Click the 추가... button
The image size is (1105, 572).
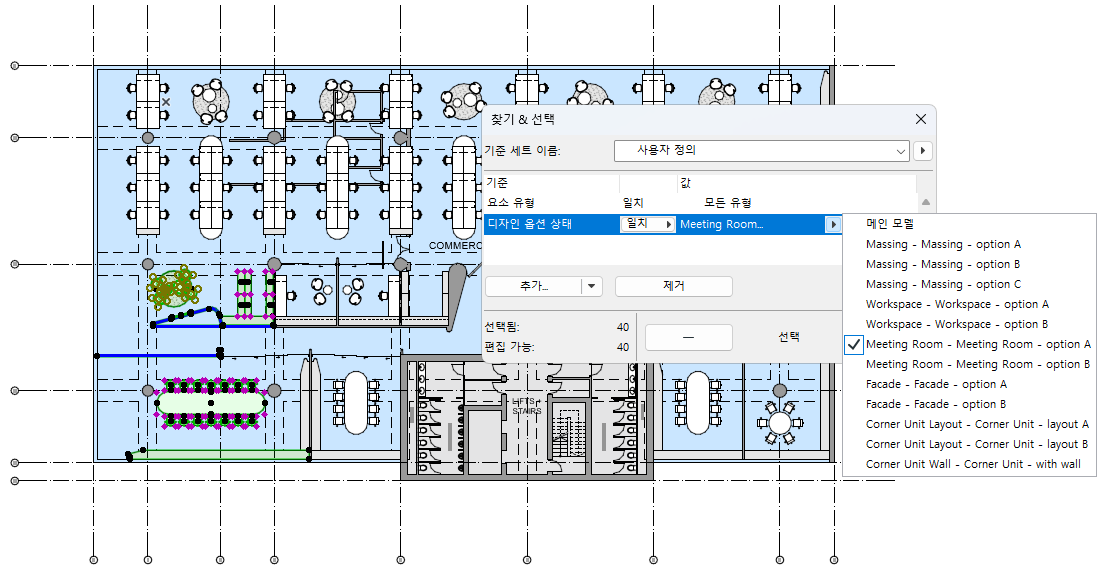[533, 286]
